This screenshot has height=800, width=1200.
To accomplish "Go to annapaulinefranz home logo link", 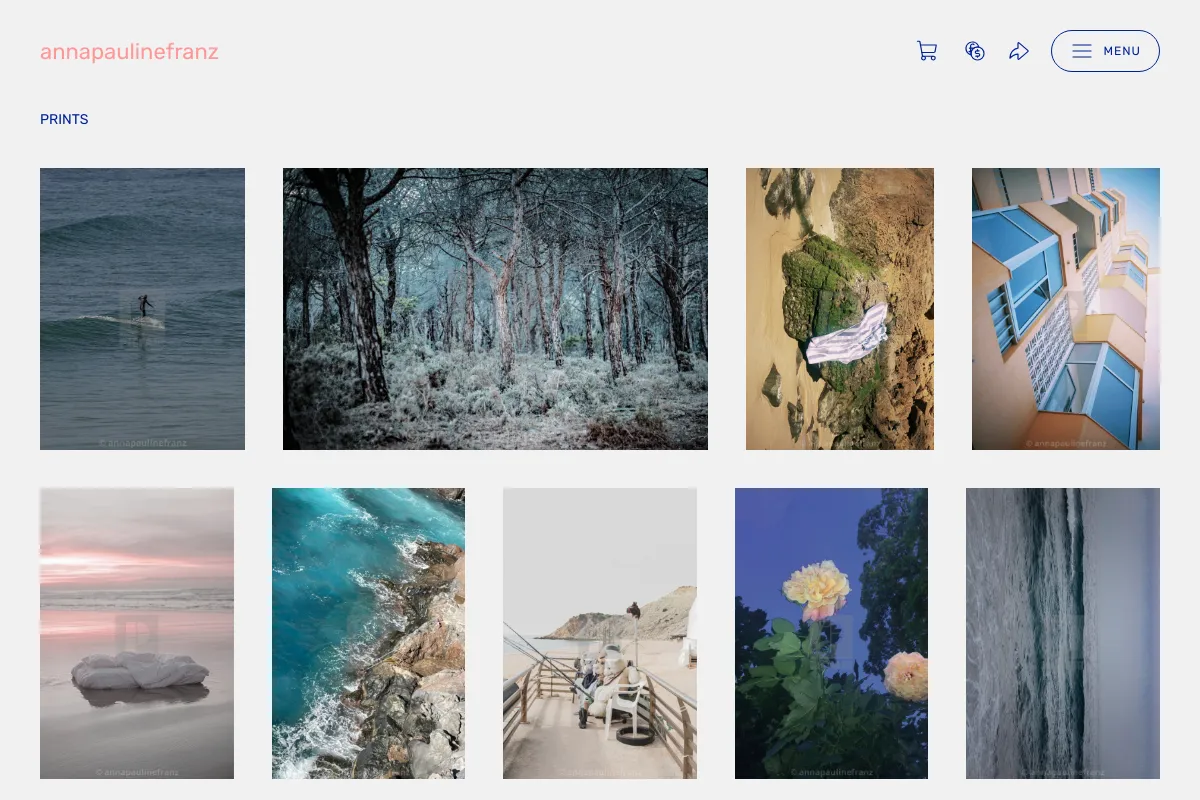I will pyautogui.click(x=129, y=52).
